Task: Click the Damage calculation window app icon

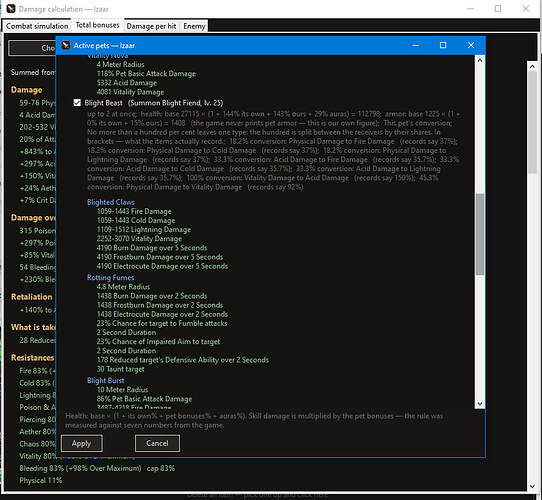Action: [11, 9]
